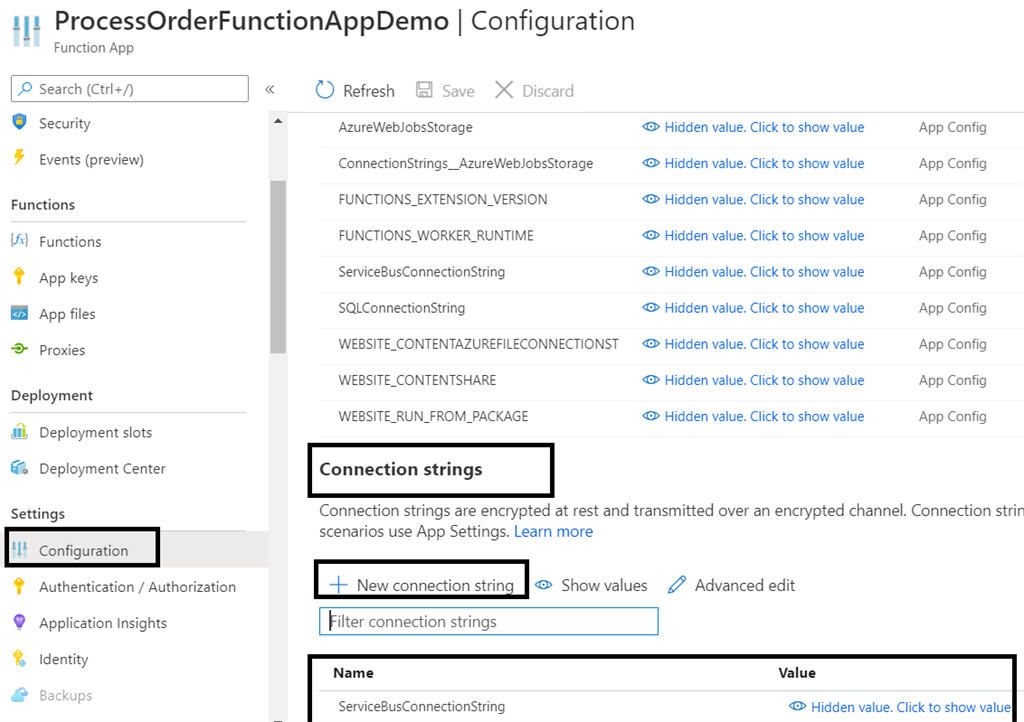Click the App keys key icon
This screenshot has width=1024, height=722.
(x=20, y=277)
